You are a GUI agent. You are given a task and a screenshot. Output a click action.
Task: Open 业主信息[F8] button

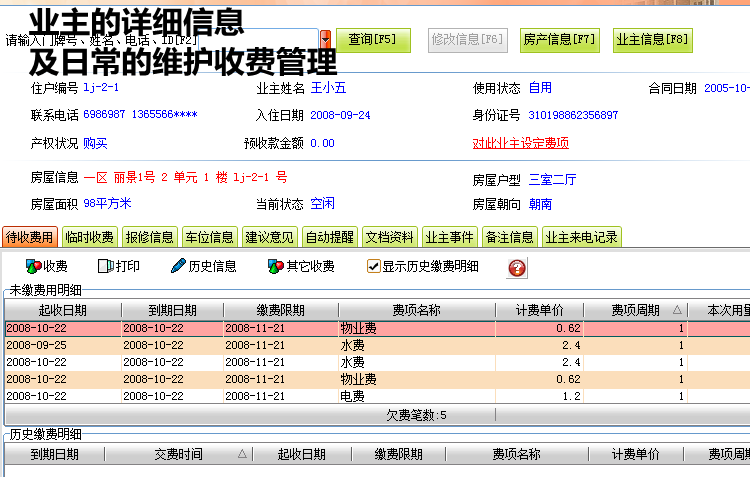(x=652, y=40)
